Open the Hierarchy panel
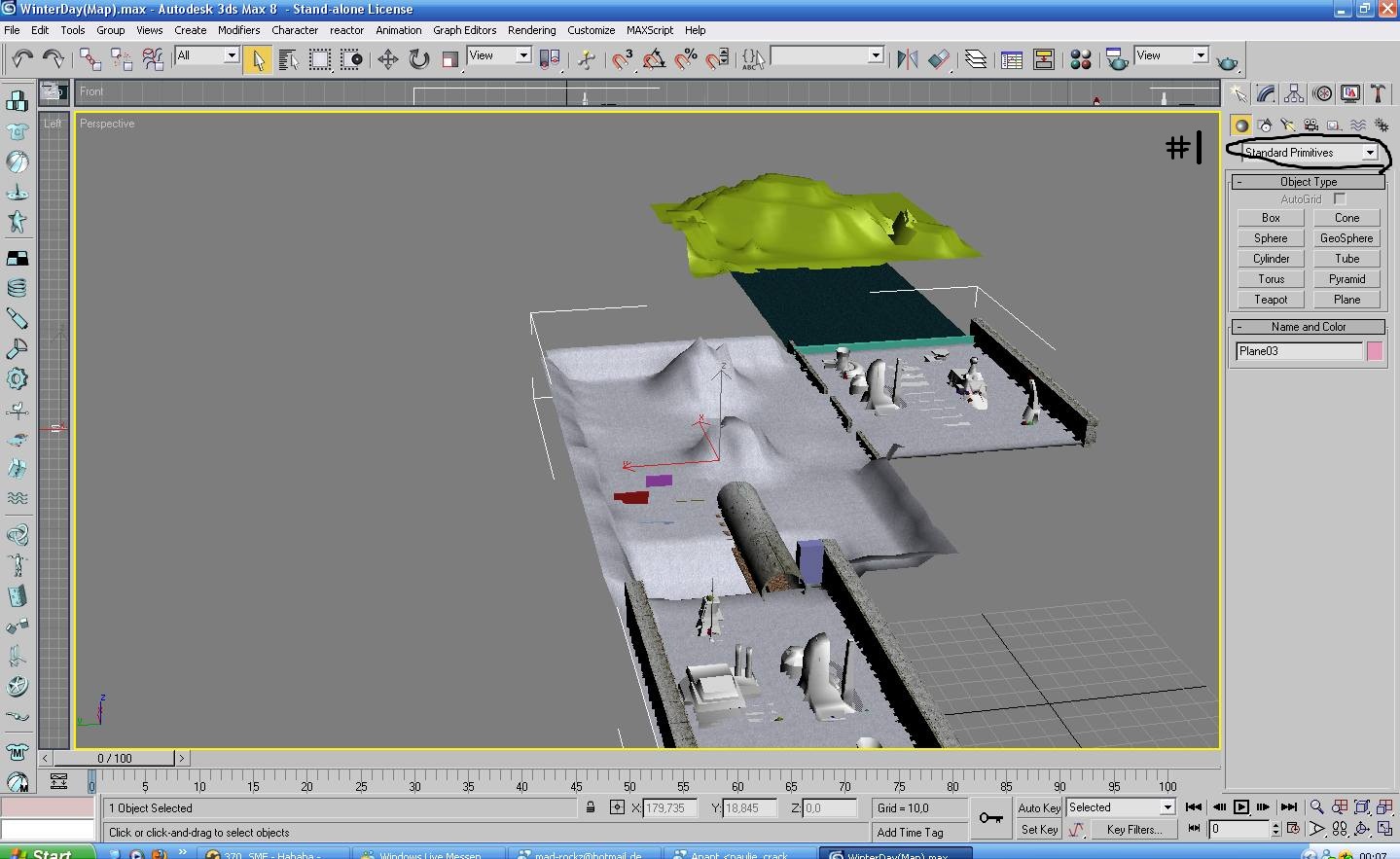 pyautogui.click(x=1294, y=94)
